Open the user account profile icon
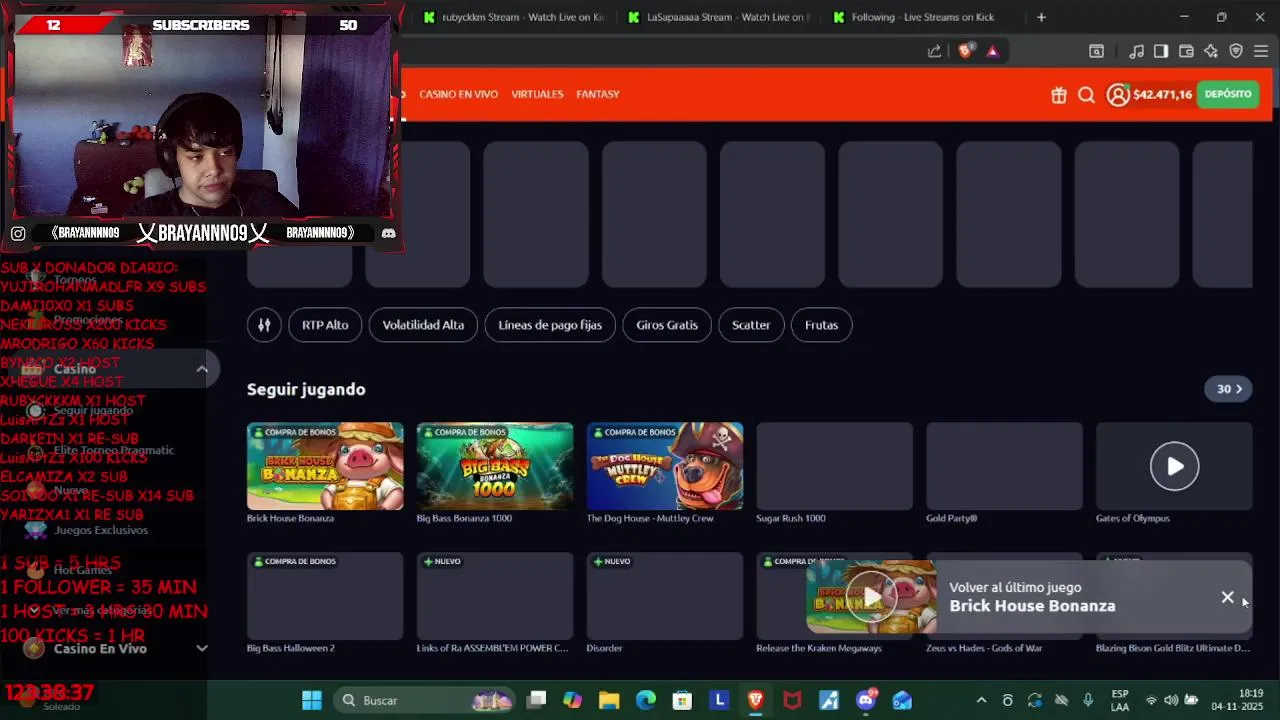The width and height of the screenshot is (1280, 720). (1118, 95)
